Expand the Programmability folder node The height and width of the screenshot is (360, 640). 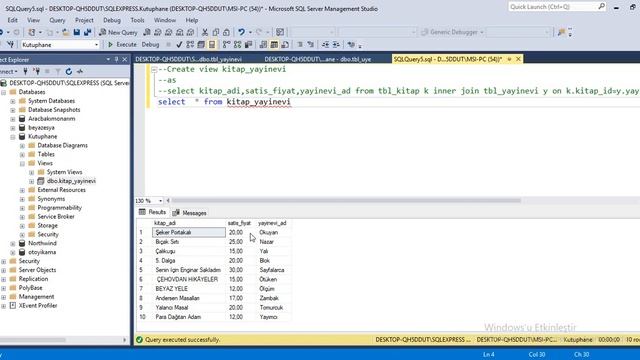click(x=22, y=208)
